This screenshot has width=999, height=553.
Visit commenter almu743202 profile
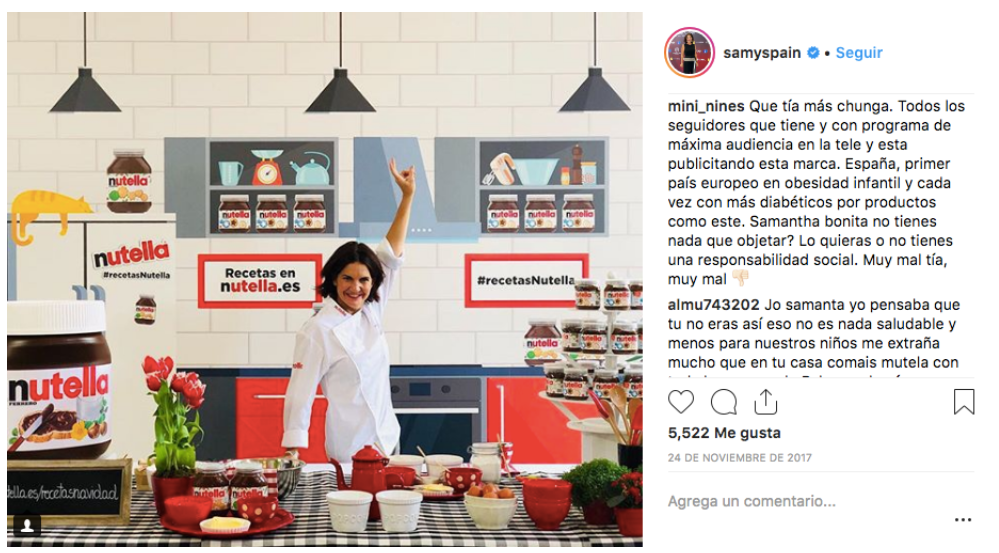point(714,305)
